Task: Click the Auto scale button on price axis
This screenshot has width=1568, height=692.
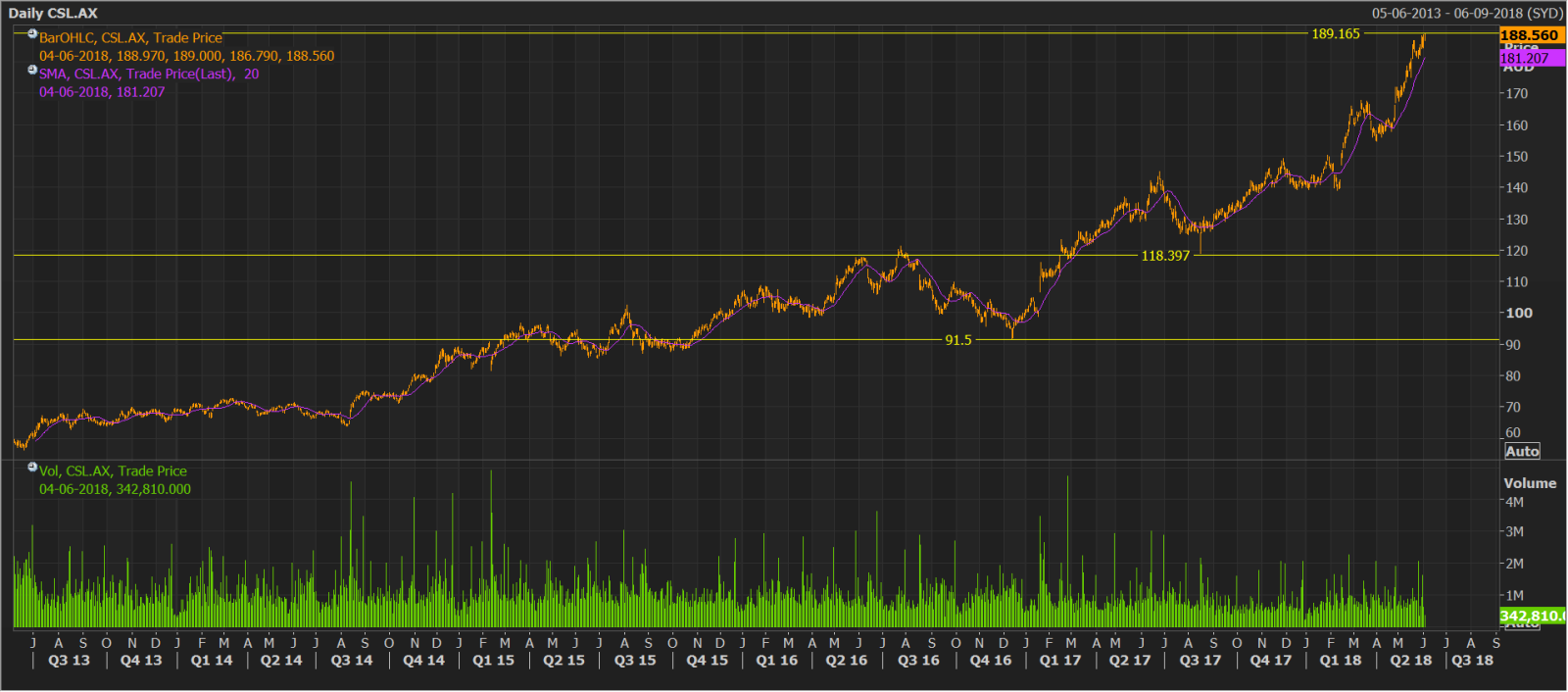Action: click(1522, 451)
